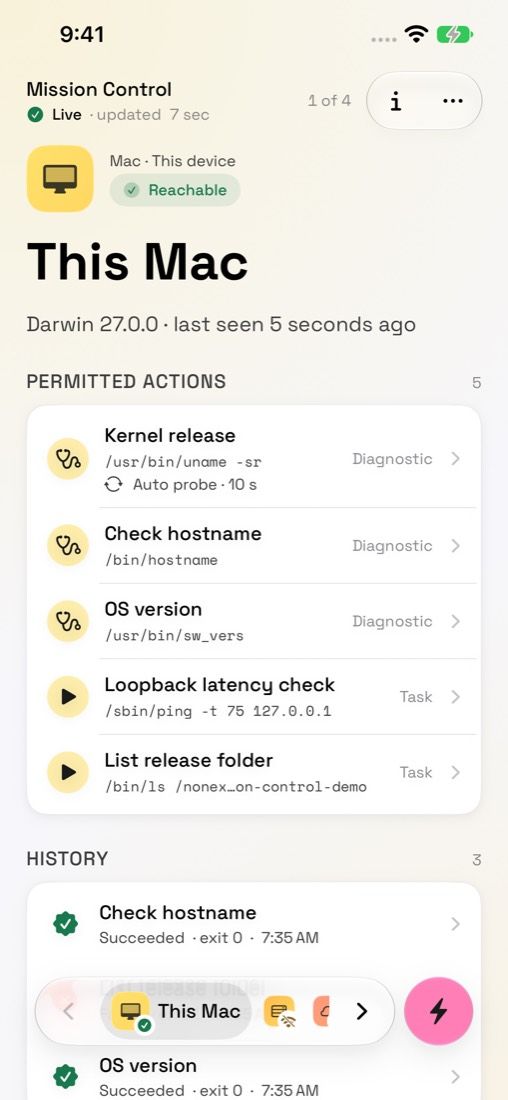Tap the HISTORY section header
Viewport: 508px width, 1100px height.
(x=67, y=859)
